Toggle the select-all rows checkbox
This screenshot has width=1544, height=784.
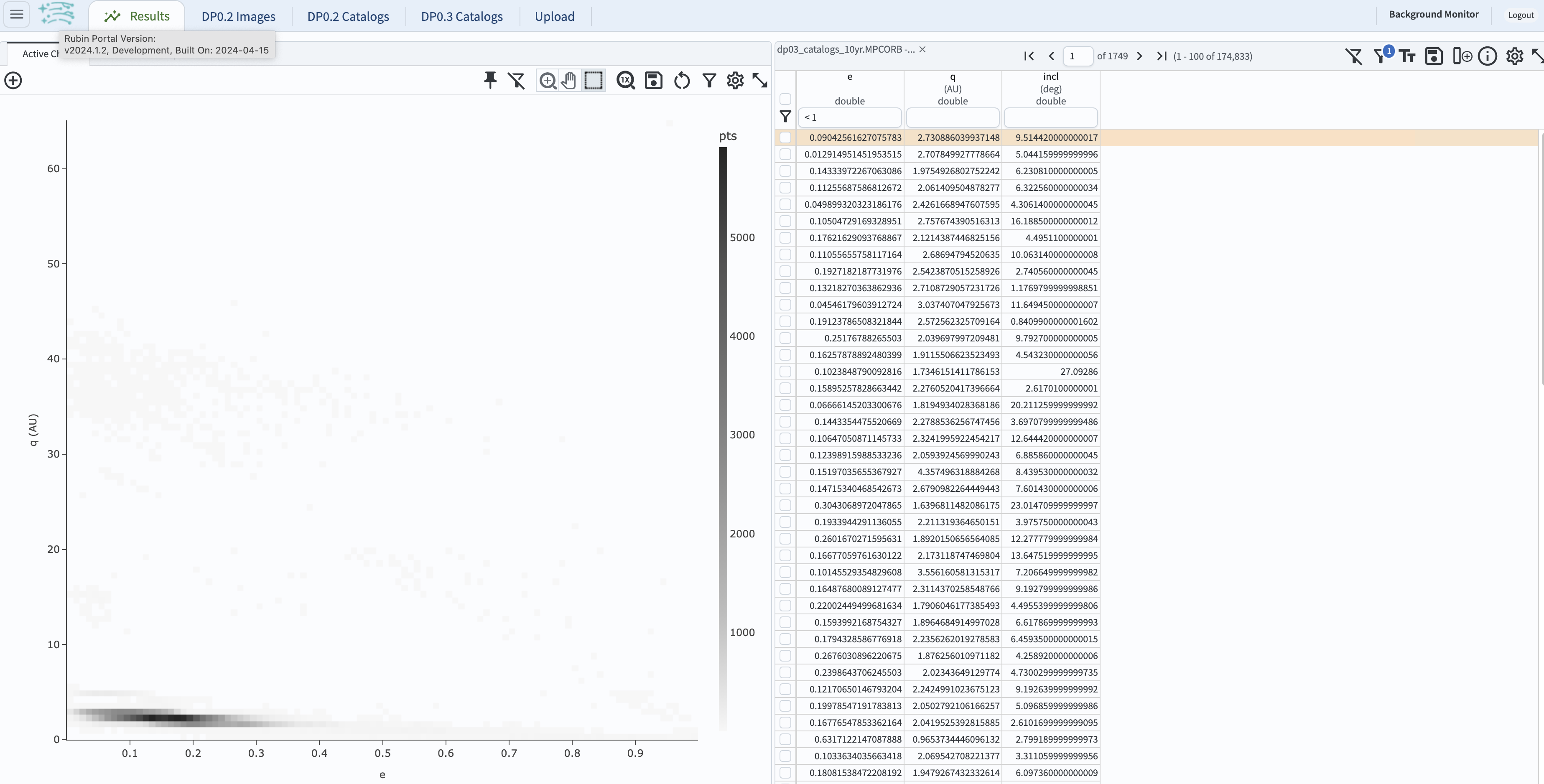point(785,99)
